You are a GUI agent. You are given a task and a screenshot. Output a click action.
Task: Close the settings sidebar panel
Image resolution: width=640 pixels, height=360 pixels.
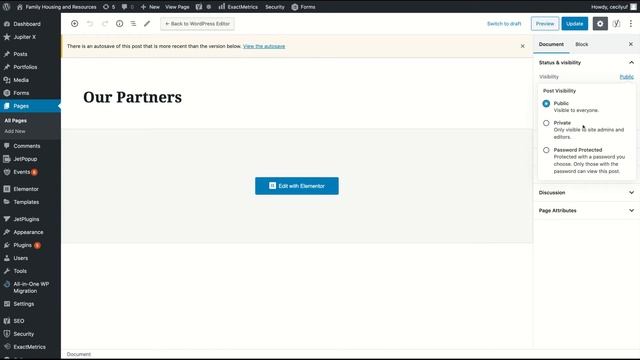631,44
